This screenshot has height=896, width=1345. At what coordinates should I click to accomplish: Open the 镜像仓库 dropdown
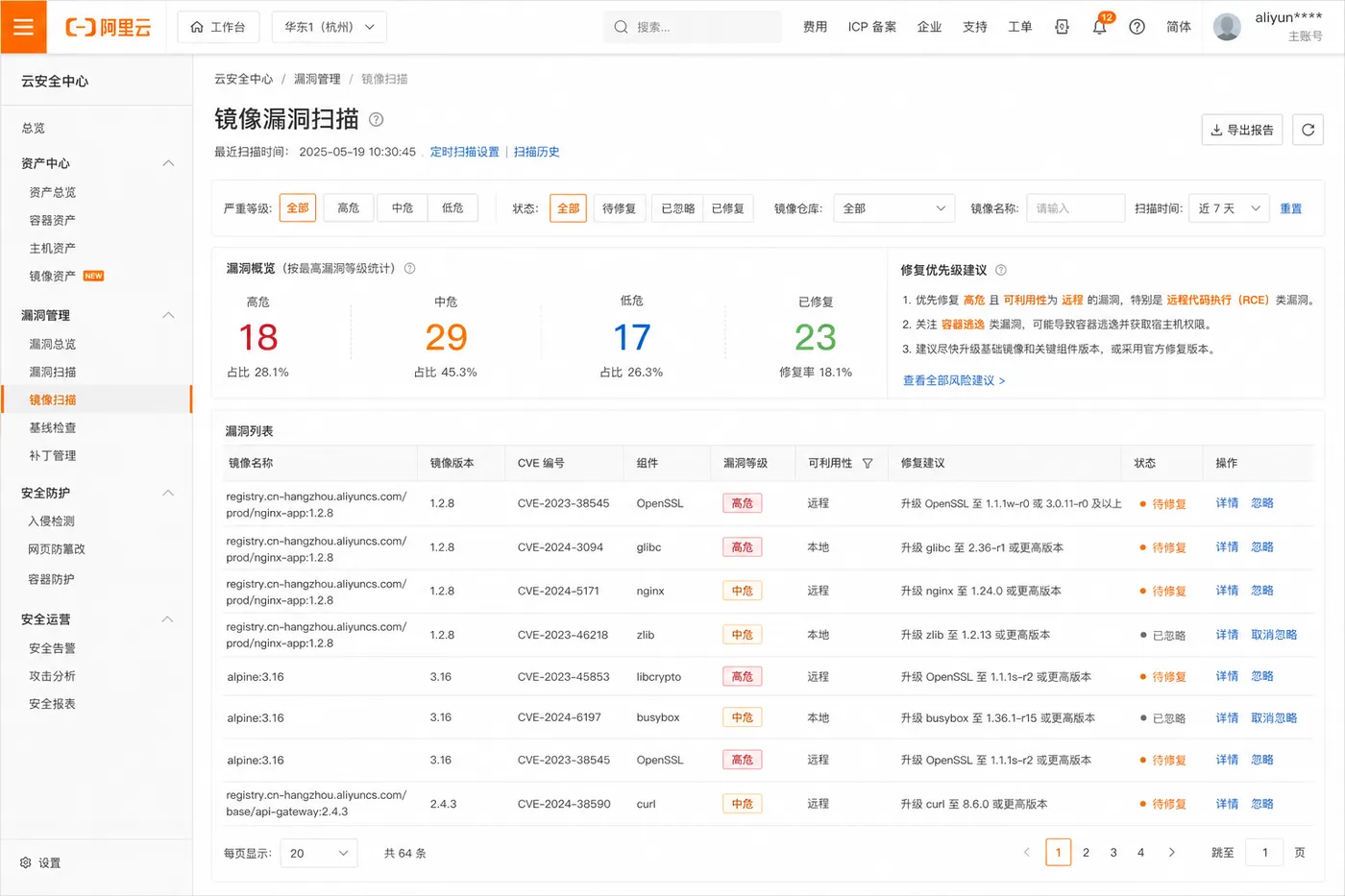click(x=893, y=208)
